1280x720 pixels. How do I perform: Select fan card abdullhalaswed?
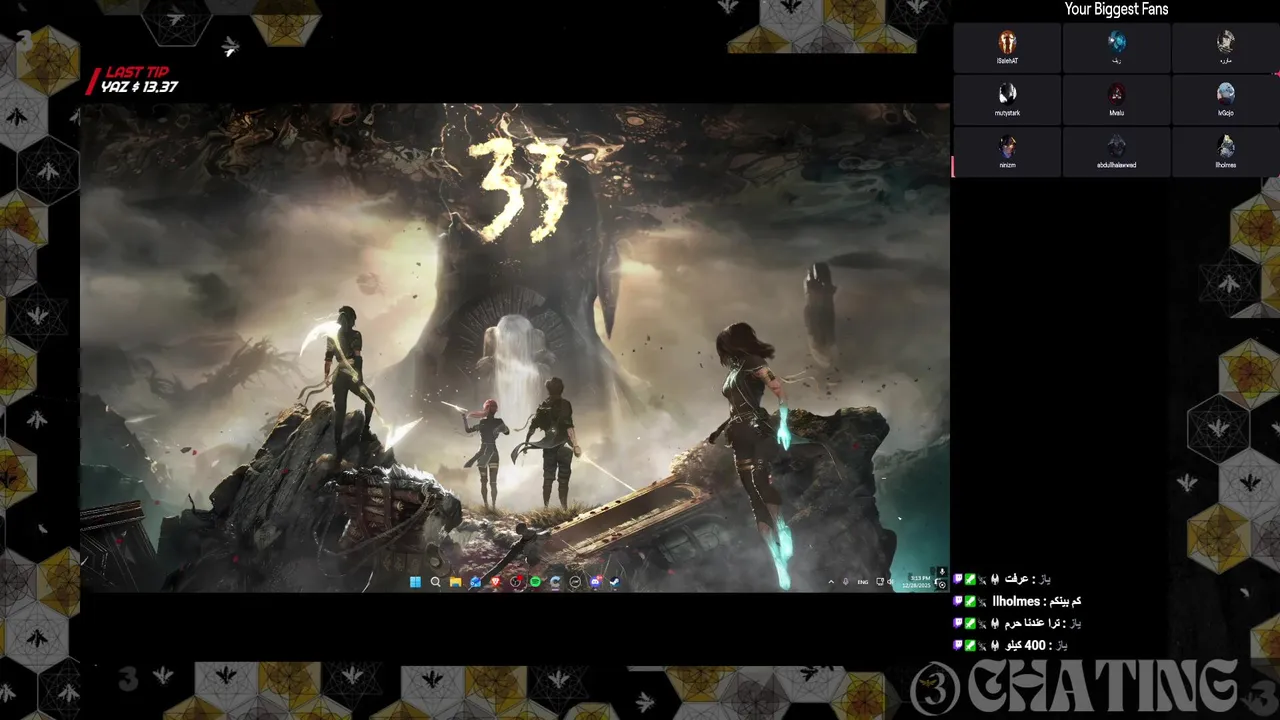click(x=1116, y=151)
